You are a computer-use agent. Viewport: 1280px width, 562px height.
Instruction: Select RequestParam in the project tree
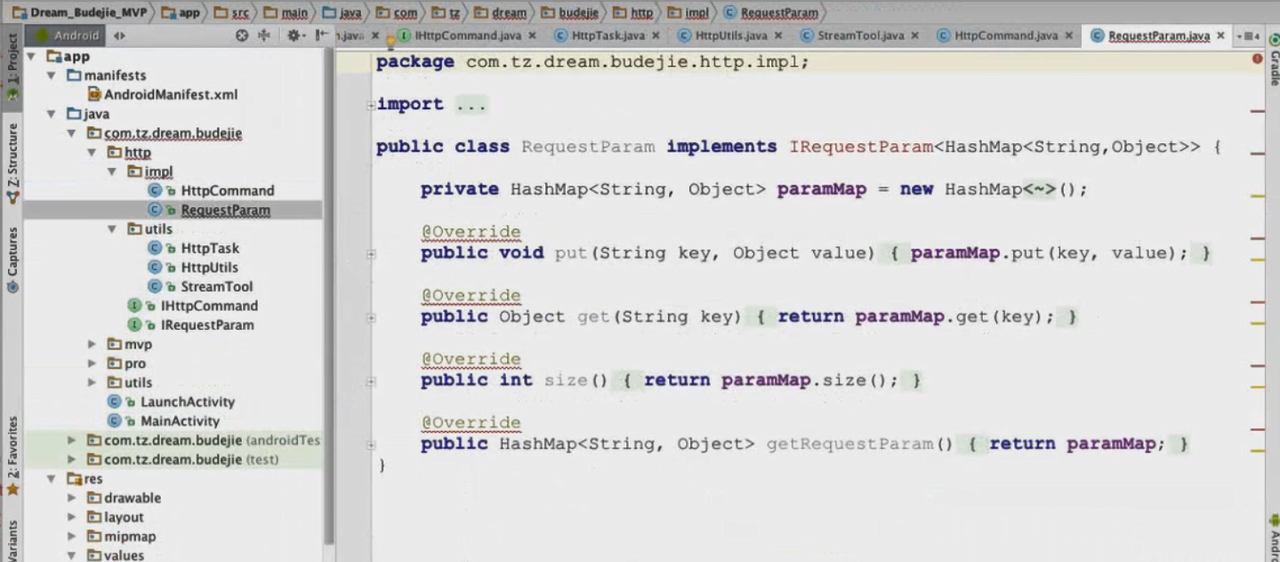[225, 210]
